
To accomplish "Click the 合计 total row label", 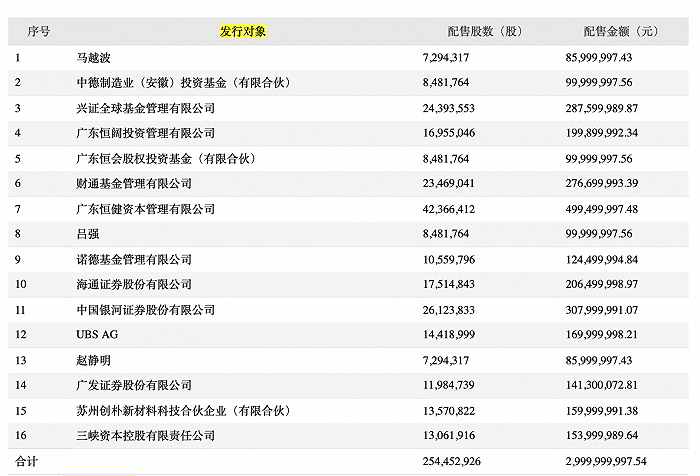I will (27, 461).
